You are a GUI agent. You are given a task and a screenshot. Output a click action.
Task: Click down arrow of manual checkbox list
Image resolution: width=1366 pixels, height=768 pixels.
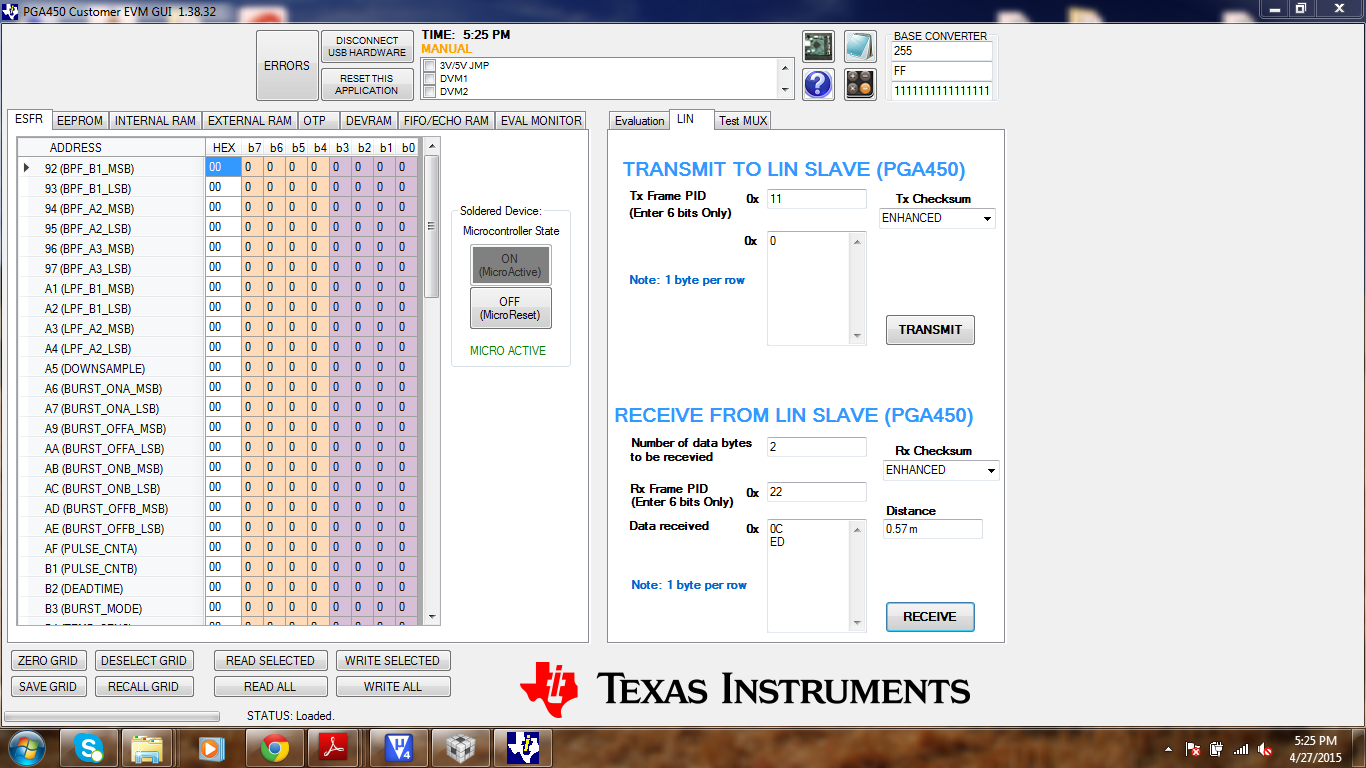pyautogui.click(x=786, y=90)
